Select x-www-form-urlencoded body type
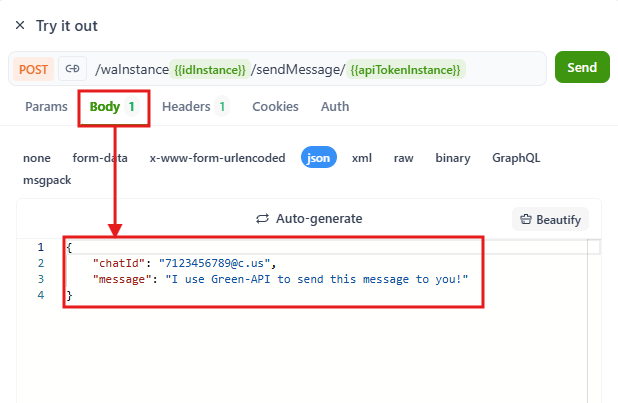Viewport: 618px width, 403px height. (x=217, y=158)
